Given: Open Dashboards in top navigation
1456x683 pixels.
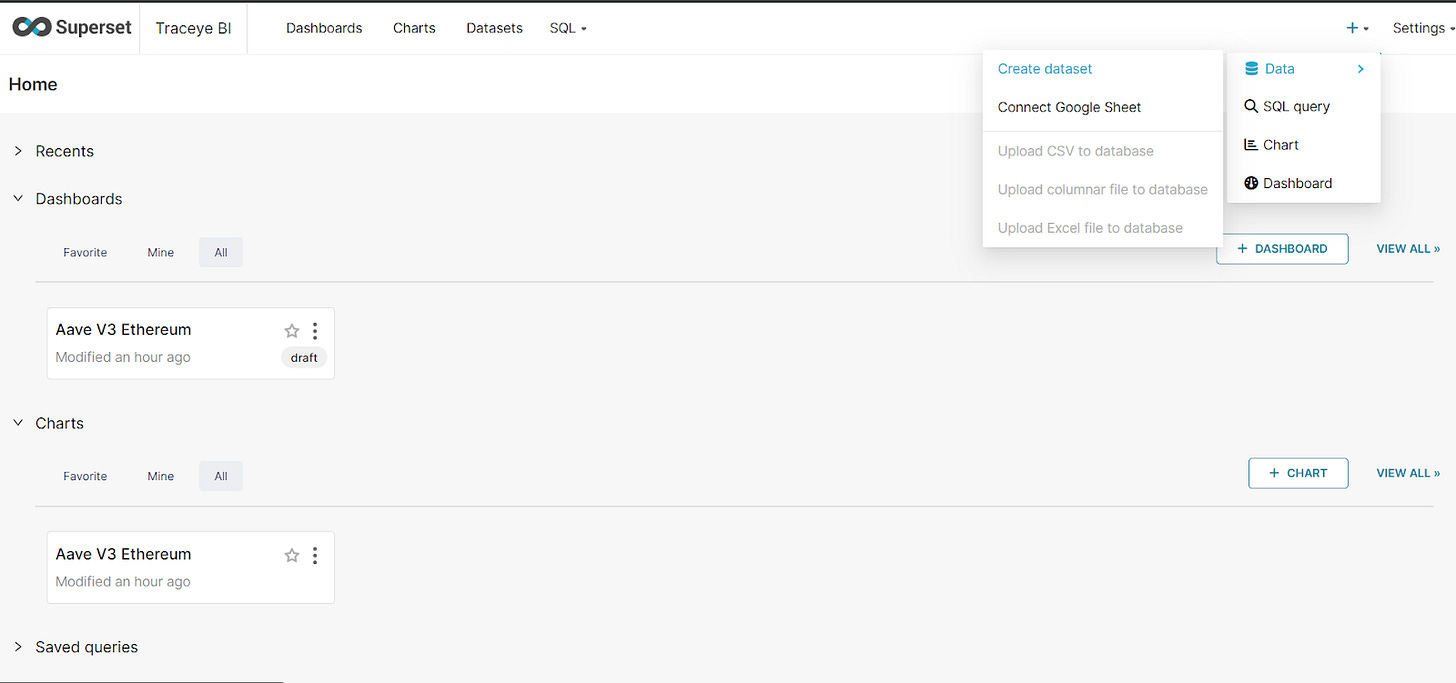Looking at the screenshot, I should click(x=324, y=28).
